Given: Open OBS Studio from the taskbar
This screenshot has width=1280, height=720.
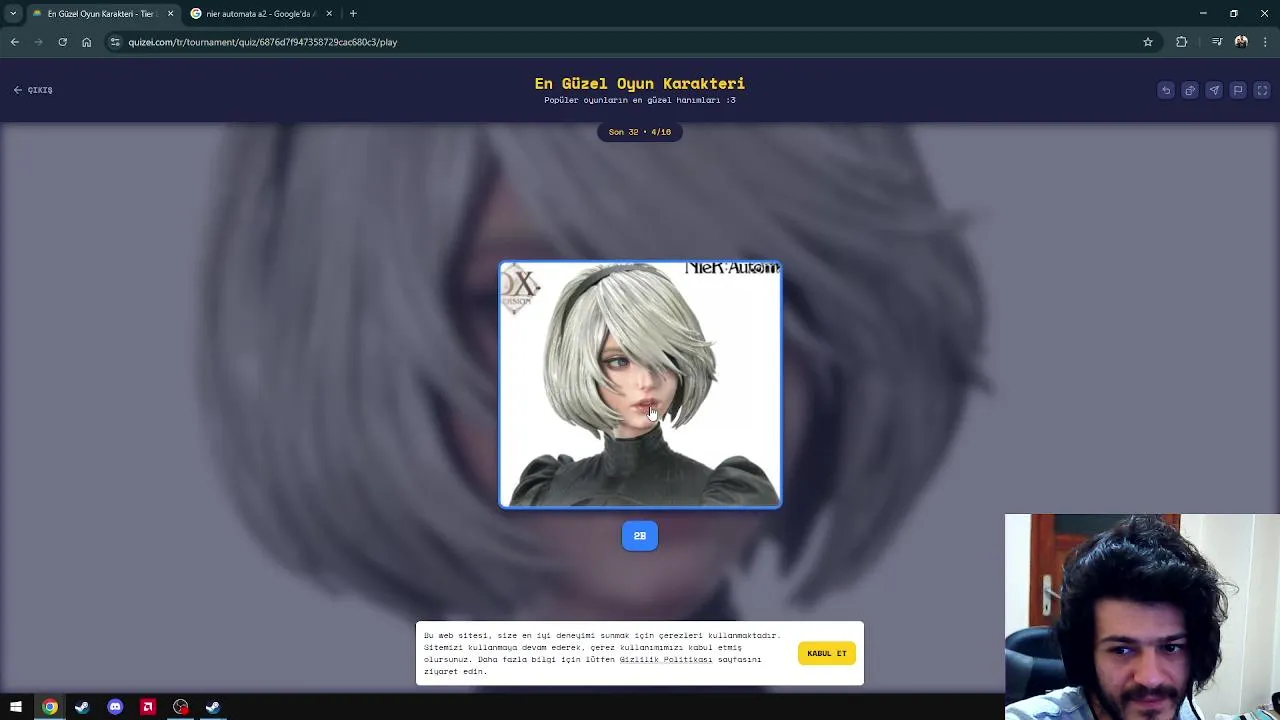Looking at the screenshot, I should (x=180, y=707).
